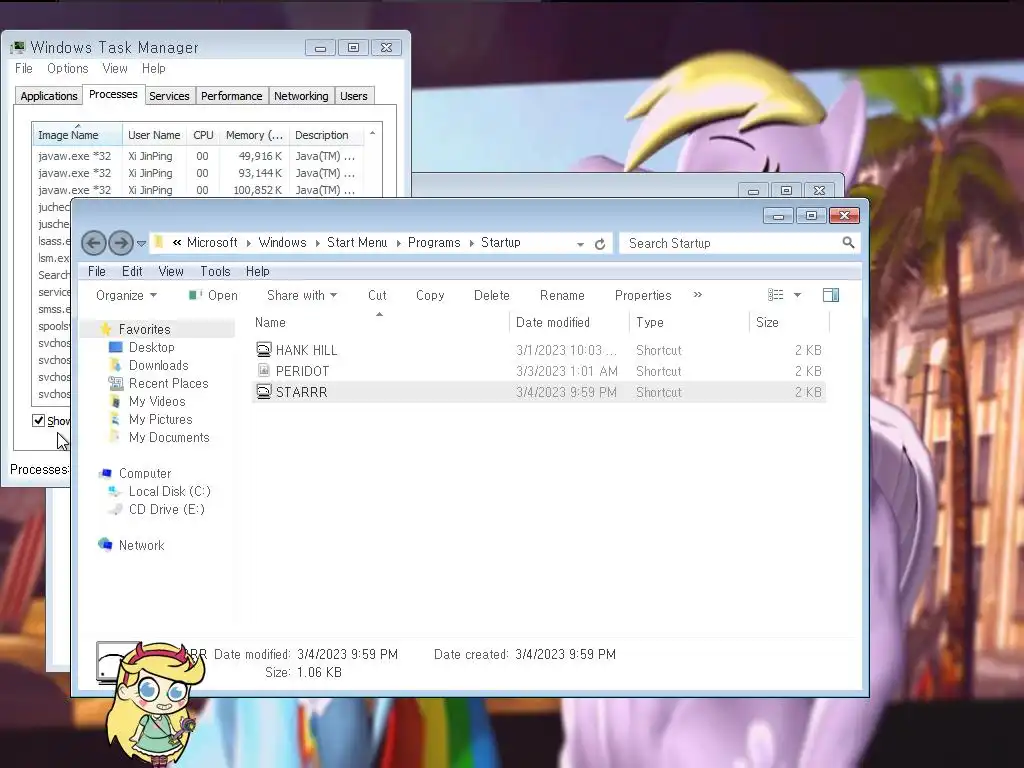Open Downloads in the navigation pane
This screenshot has width=1024, height=768.
[x=159, y=365]
